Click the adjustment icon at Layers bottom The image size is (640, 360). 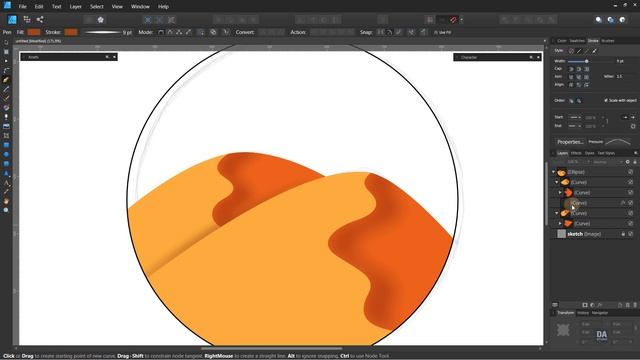coord(592,305)
